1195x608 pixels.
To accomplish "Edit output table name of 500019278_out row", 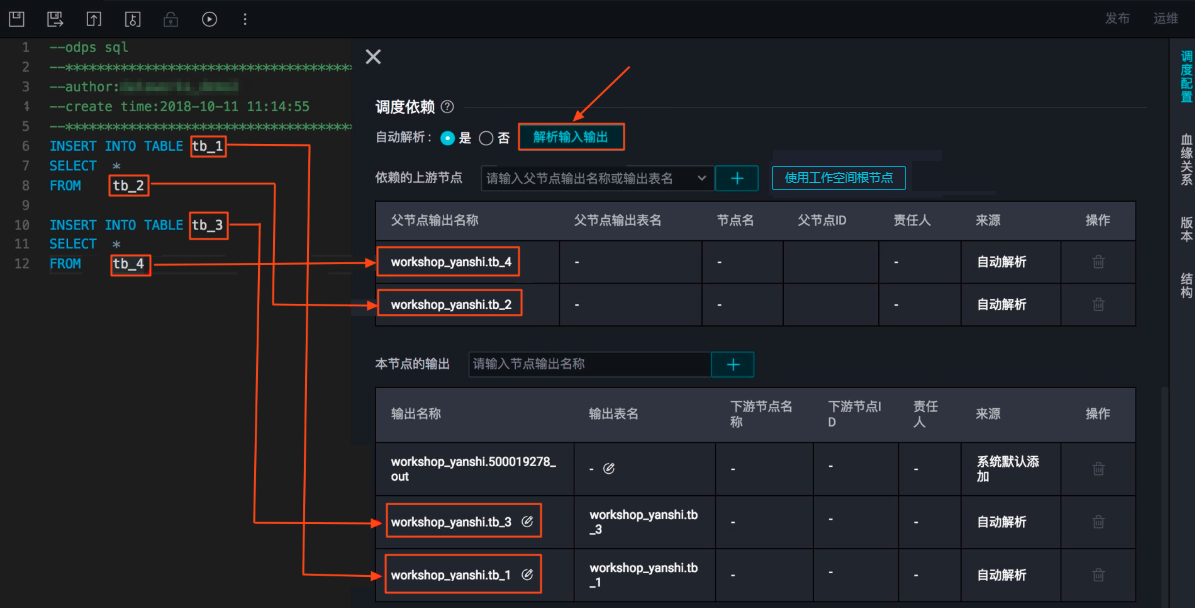I will 609,469.
